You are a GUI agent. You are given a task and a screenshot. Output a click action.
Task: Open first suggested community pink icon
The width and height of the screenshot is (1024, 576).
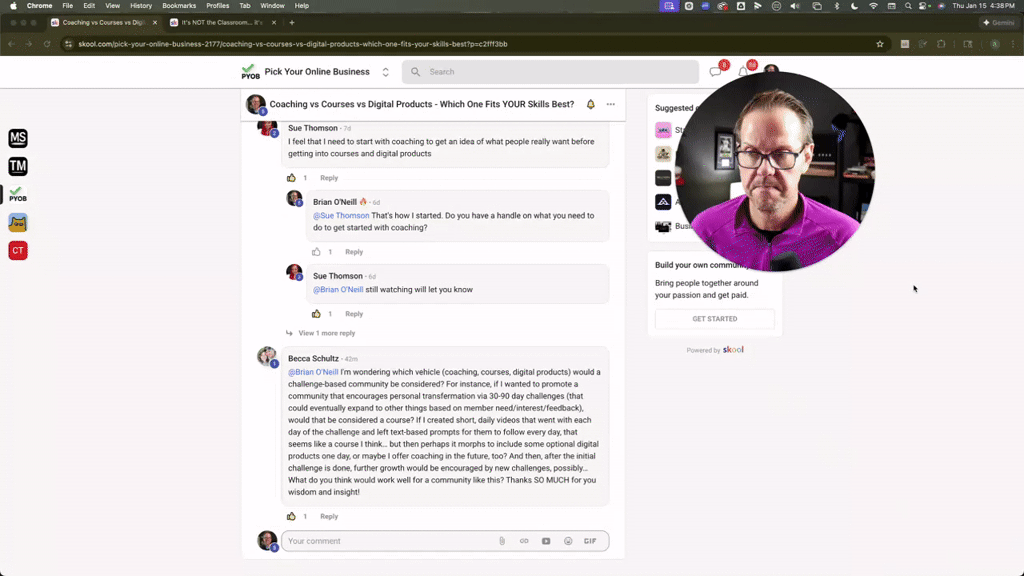pos(663,130)
